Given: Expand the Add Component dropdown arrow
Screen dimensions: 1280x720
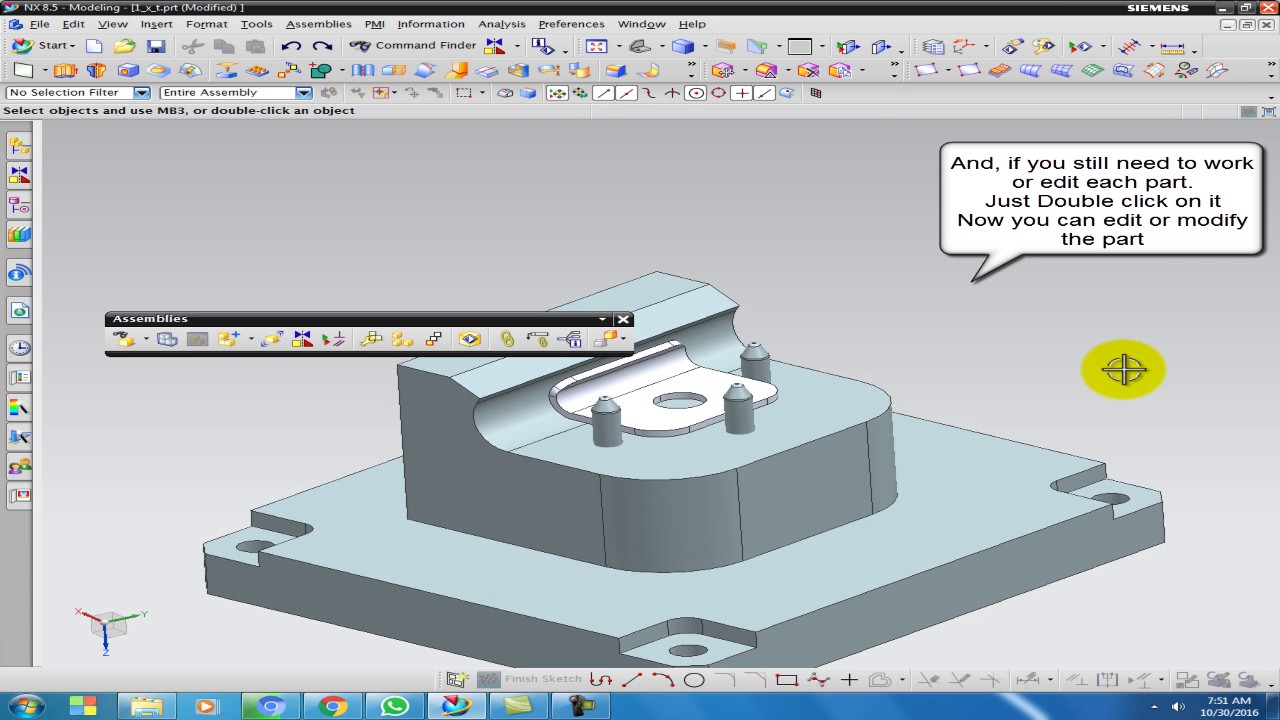Looking at the screenshot, I should tap(250, 339).
